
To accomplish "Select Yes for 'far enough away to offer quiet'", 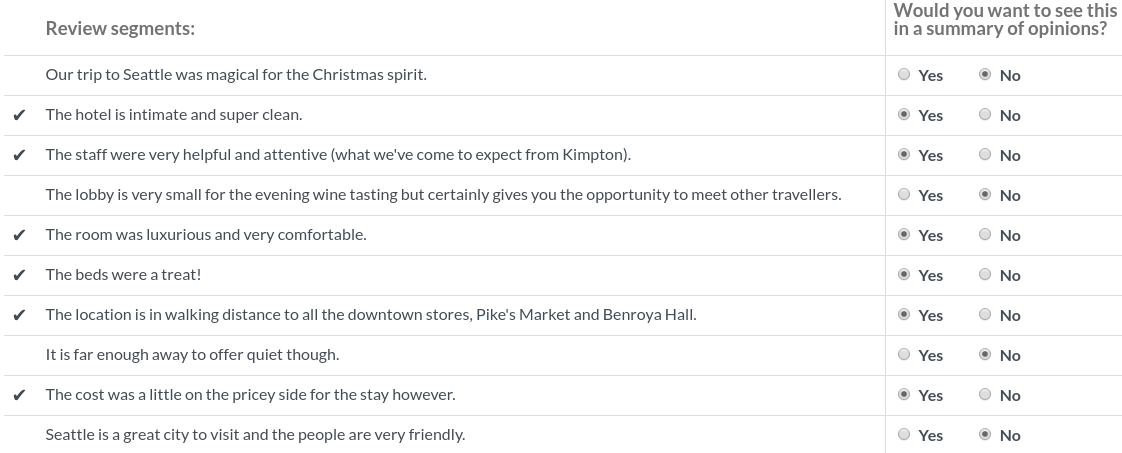I will pyautogui.click(x=904, y=355).
